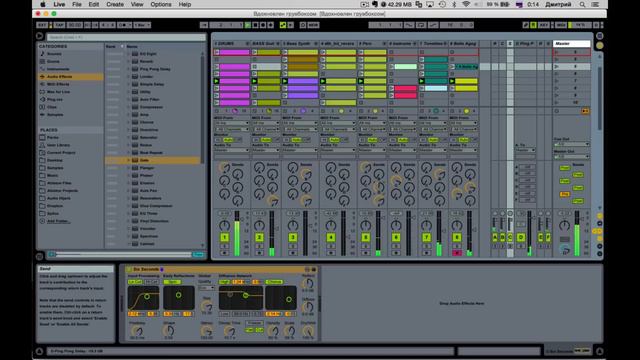The height and width of the screenshot is (360, 640).
Task: Toggle the KEY map mode button
Action: pyautogui.click(x=543, y=25)
